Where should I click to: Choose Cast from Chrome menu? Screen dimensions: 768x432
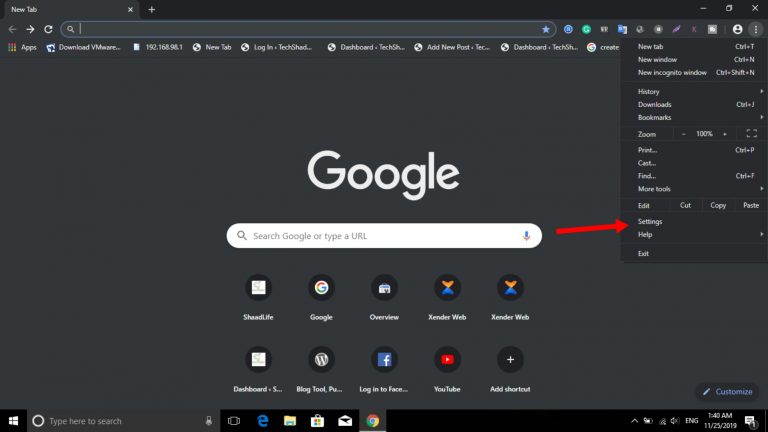coord(695,163)
